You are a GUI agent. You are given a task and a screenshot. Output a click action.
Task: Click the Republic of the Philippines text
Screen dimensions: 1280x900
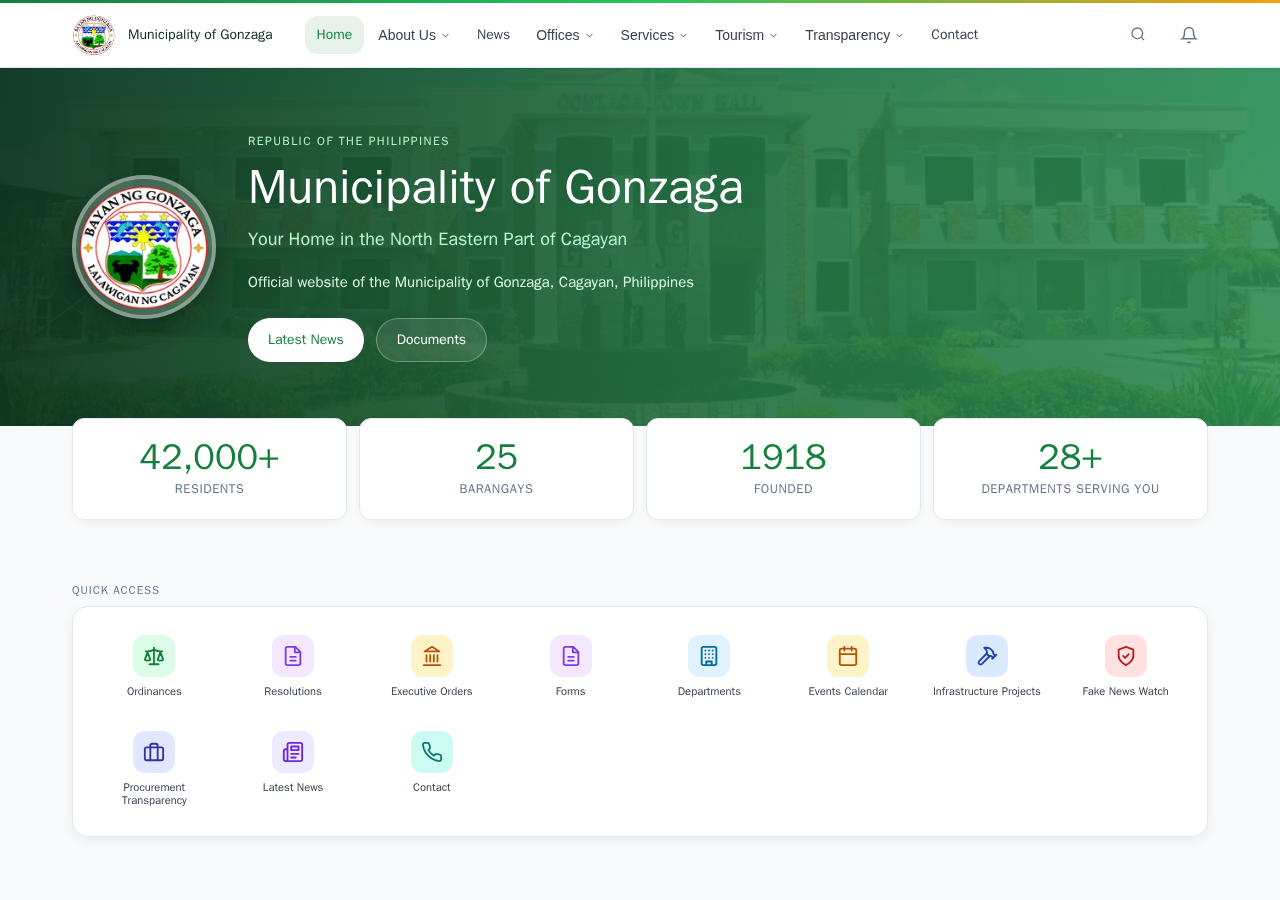click(349, 141)
